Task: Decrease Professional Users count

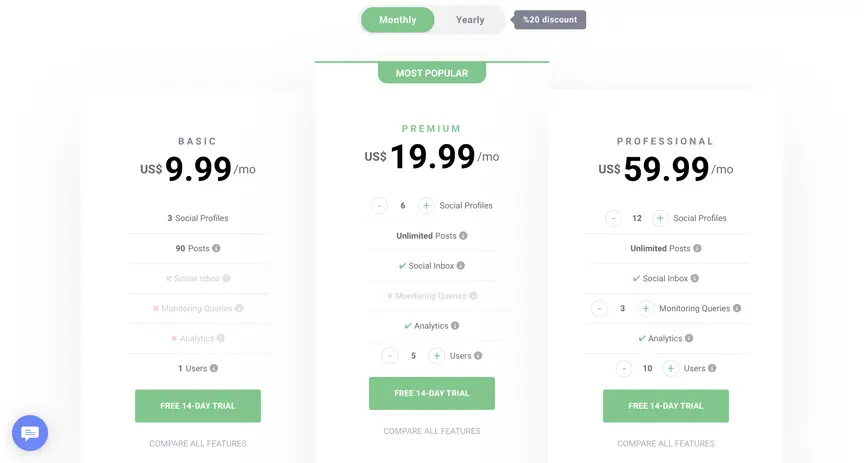Action: 624,368
